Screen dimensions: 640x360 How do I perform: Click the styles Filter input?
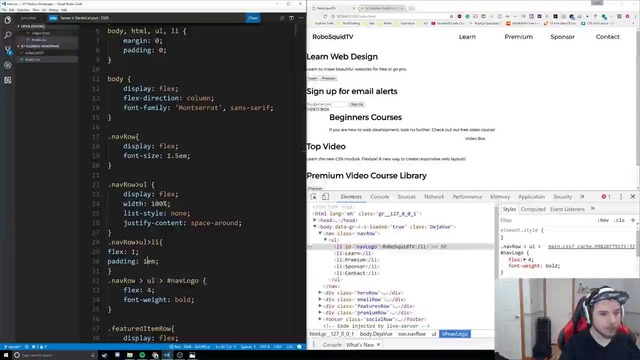(x=547, y=220)
